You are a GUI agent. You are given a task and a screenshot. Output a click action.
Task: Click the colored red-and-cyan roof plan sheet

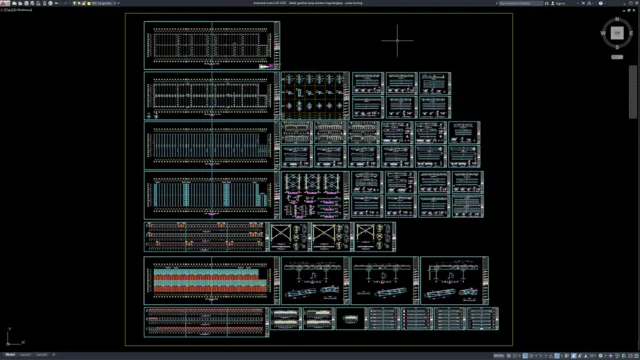pos(212,281)
